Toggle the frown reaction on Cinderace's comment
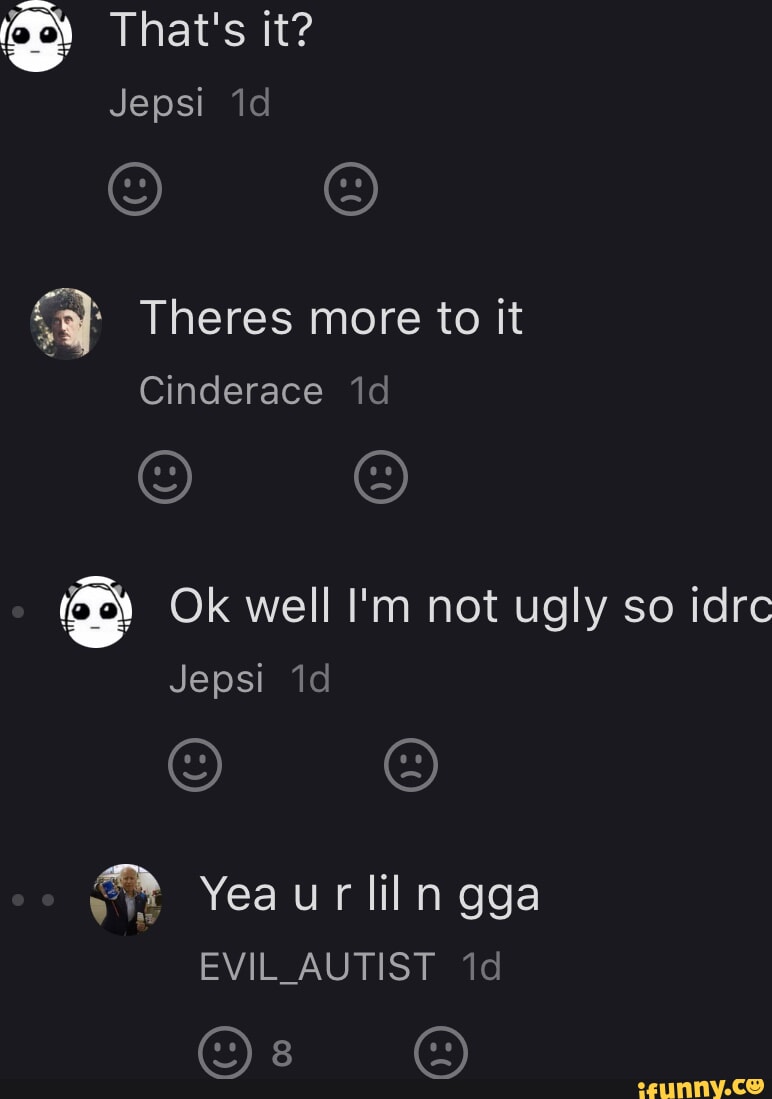772x1099 pixels. coord(381,477)
